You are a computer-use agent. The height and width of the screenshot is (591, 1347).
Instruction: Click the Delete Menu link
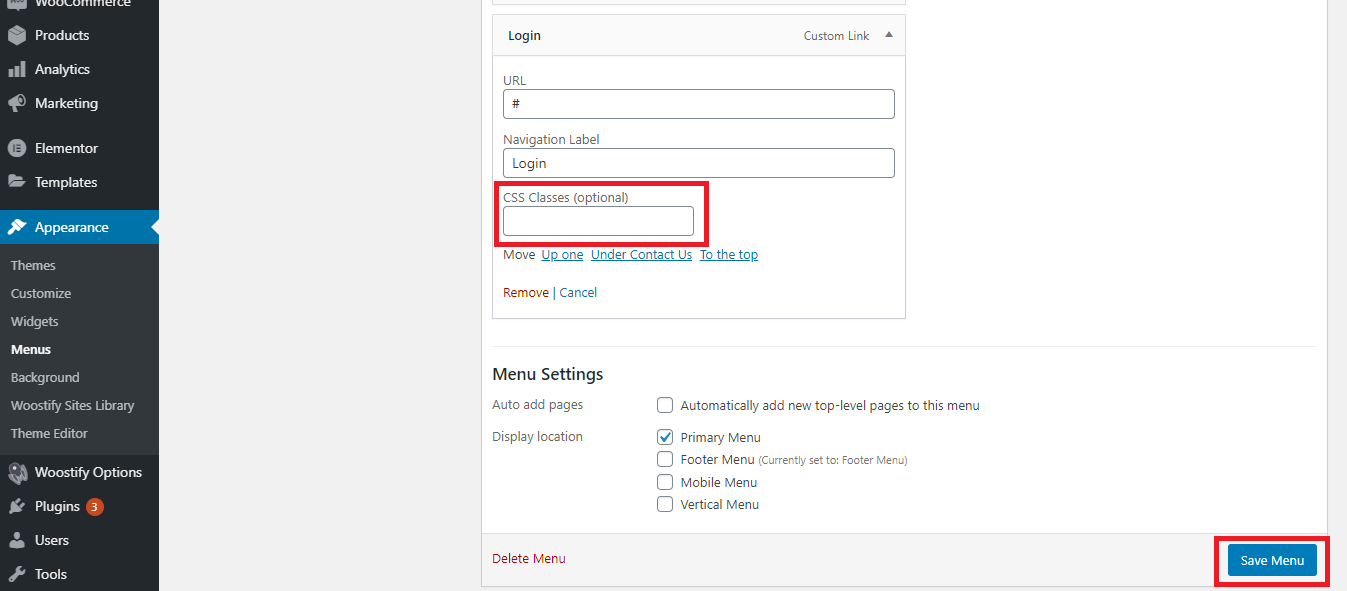click(529, 559)
